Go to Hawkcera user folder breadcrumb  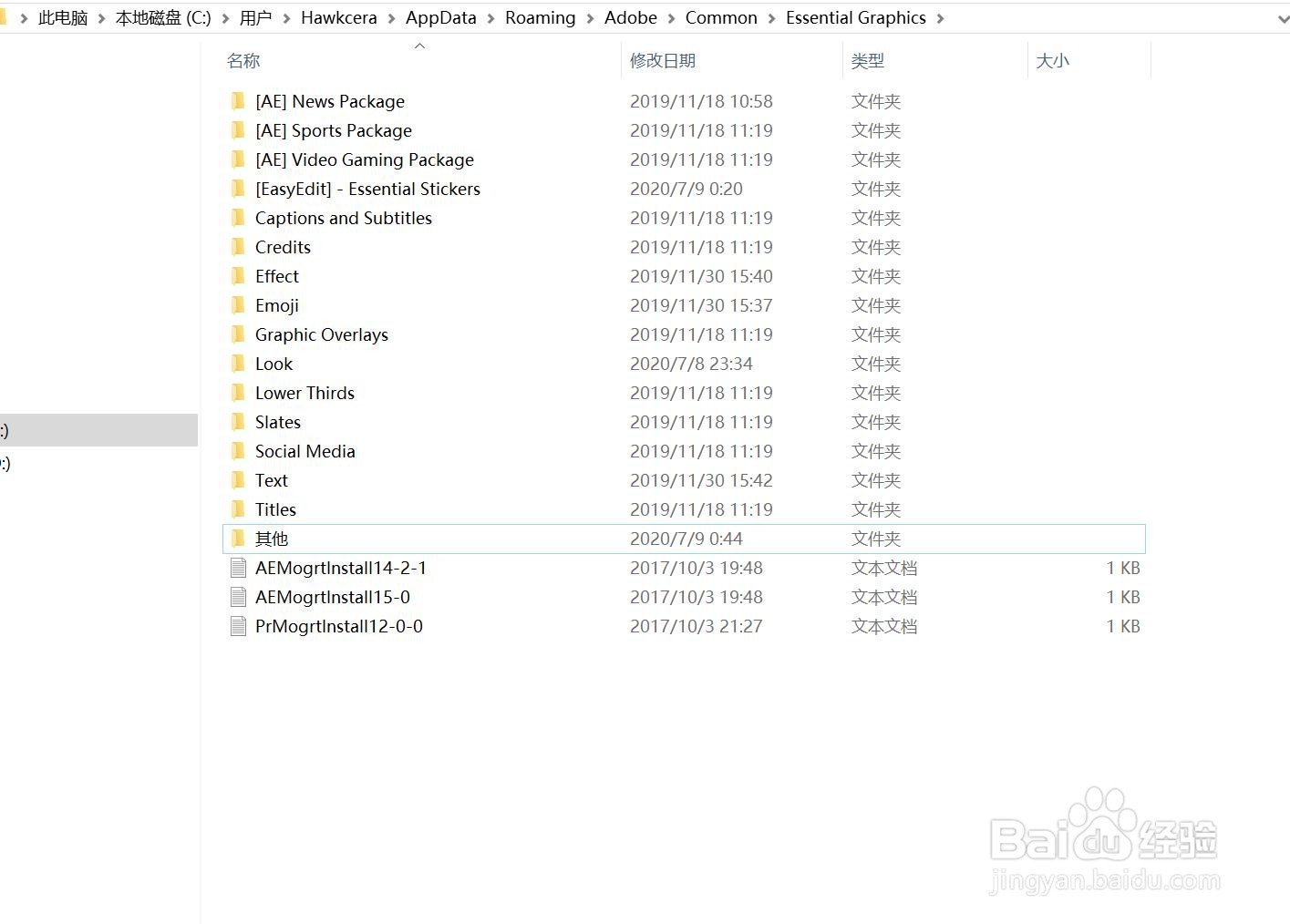[339, 18]
